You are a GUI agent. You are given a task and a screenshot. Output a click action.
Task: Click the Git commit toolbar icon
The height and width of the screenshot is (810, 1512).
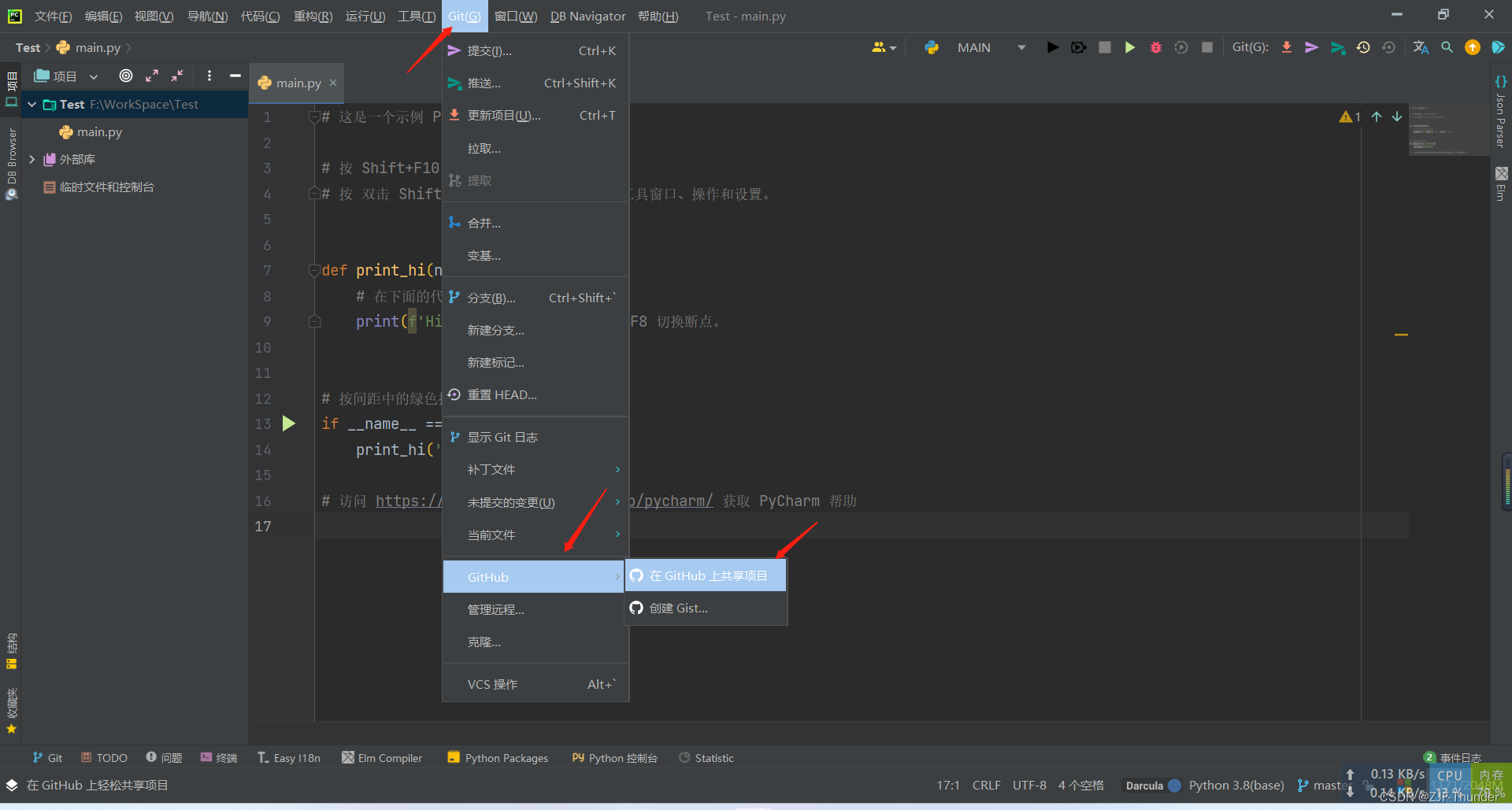point(1311,47)
